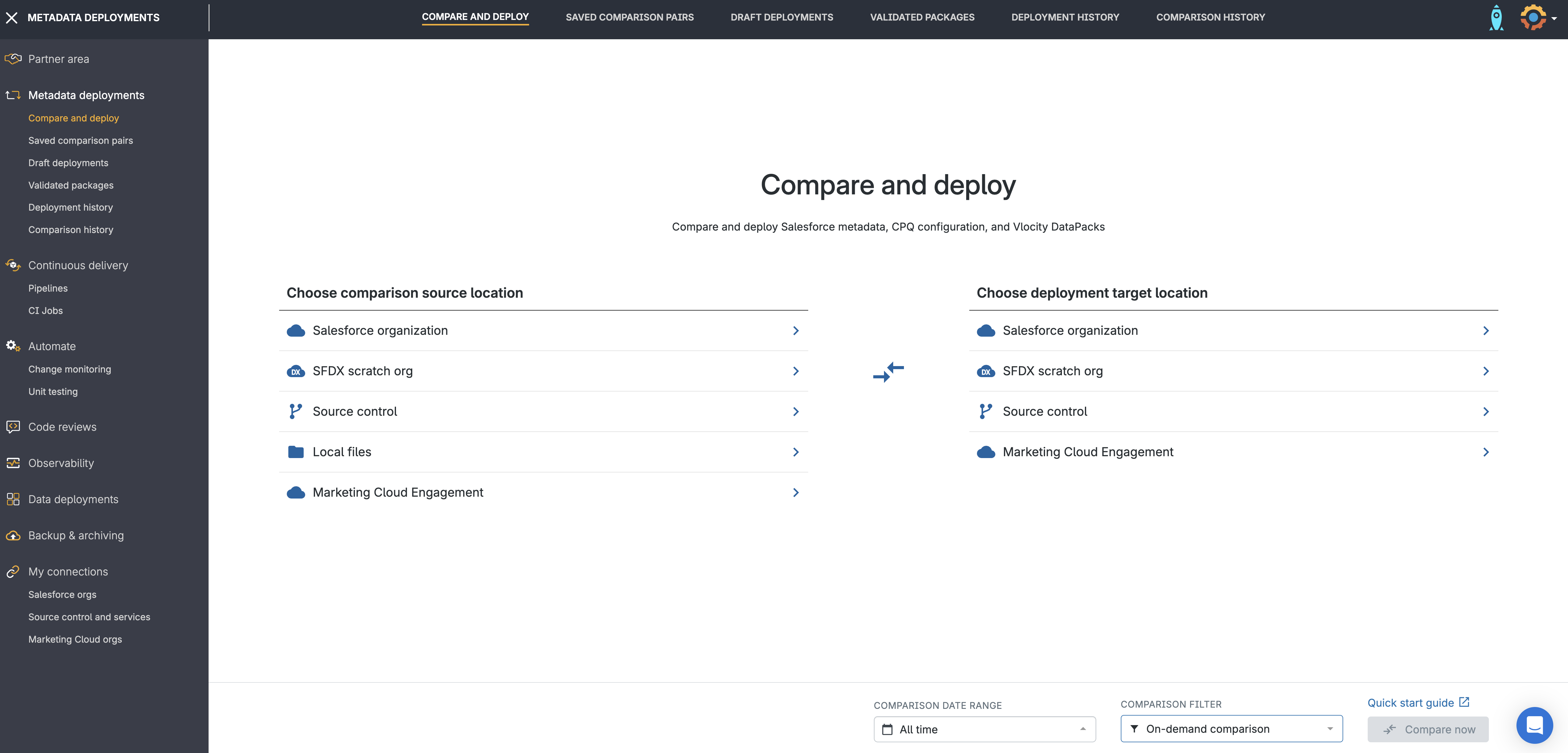Viewport: 1568px width, 753px height.
Task: Open the On-demand comparison filter dropdown
Action: click(x=1231, y=729)
